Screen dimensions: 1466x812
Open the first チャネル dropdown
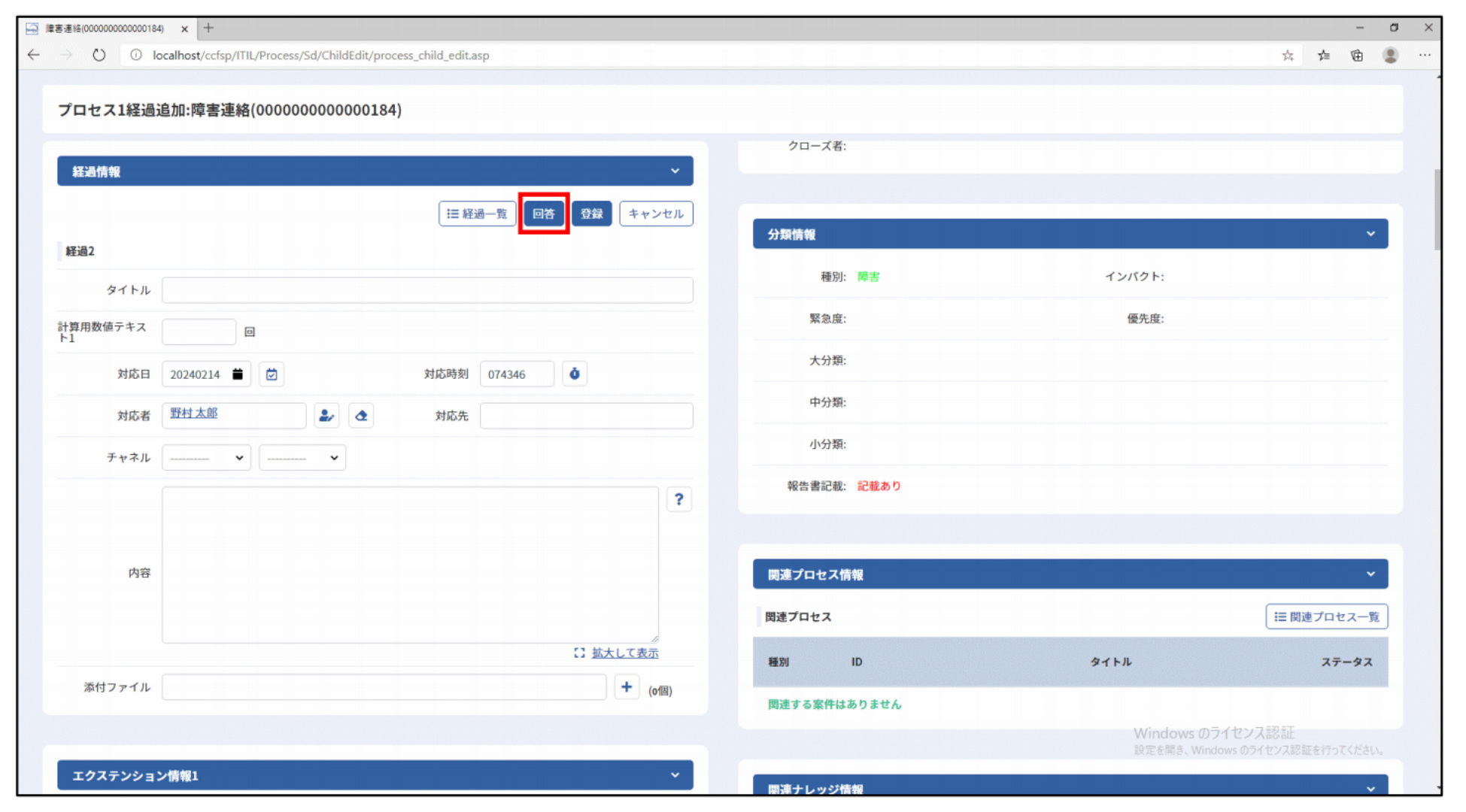207,458
